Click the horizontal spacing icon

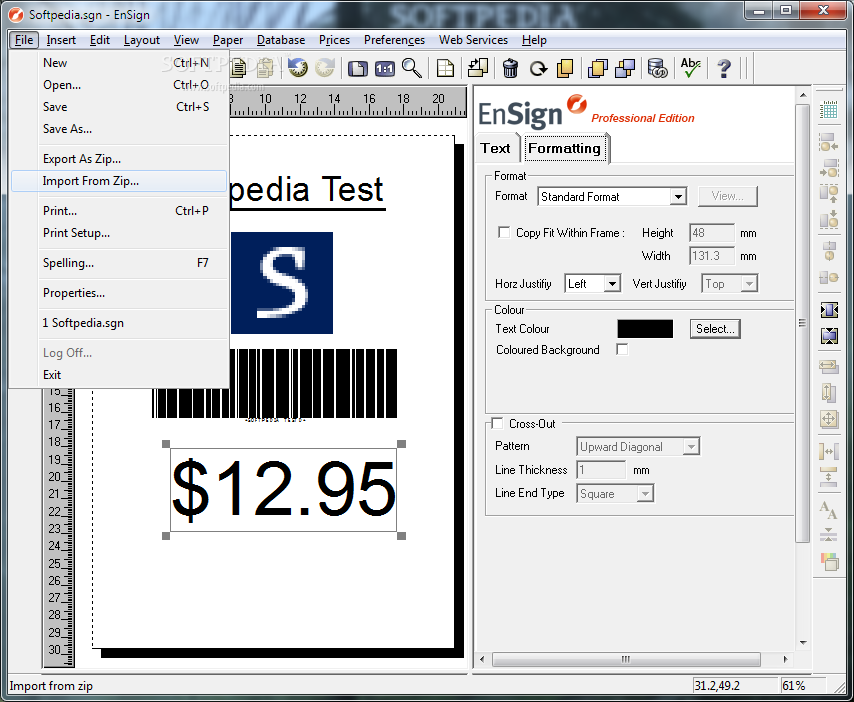[828, 451]
